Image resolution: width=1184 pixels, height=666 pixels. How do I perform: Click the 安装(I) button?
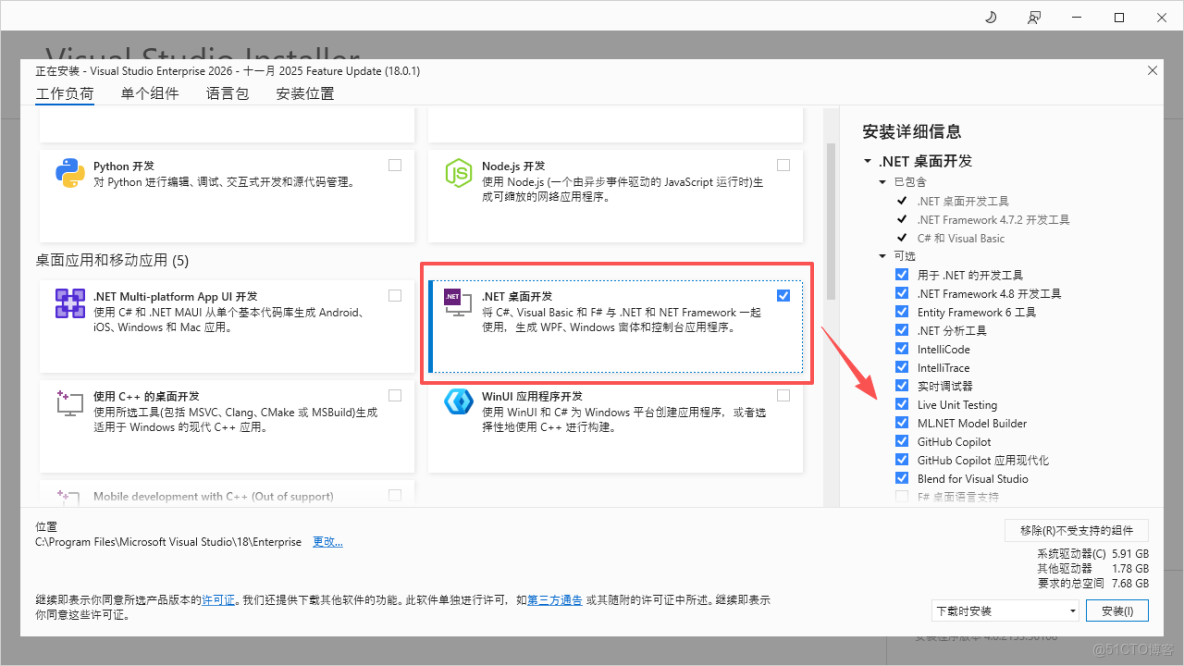coord(1117,610)
